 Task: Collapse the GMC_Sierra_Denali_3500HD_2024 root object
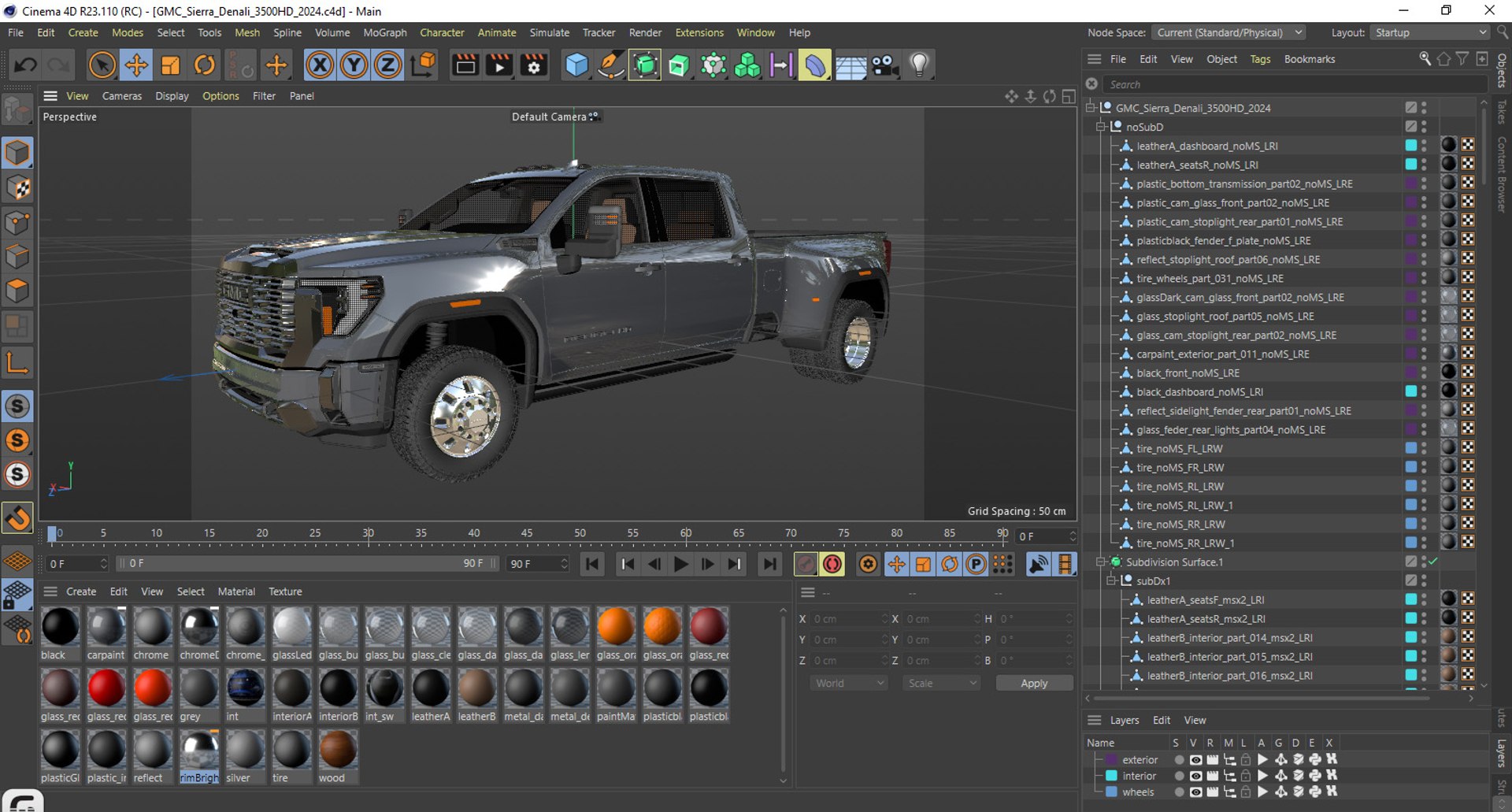pyautogui.click(x=1091, y=108)
